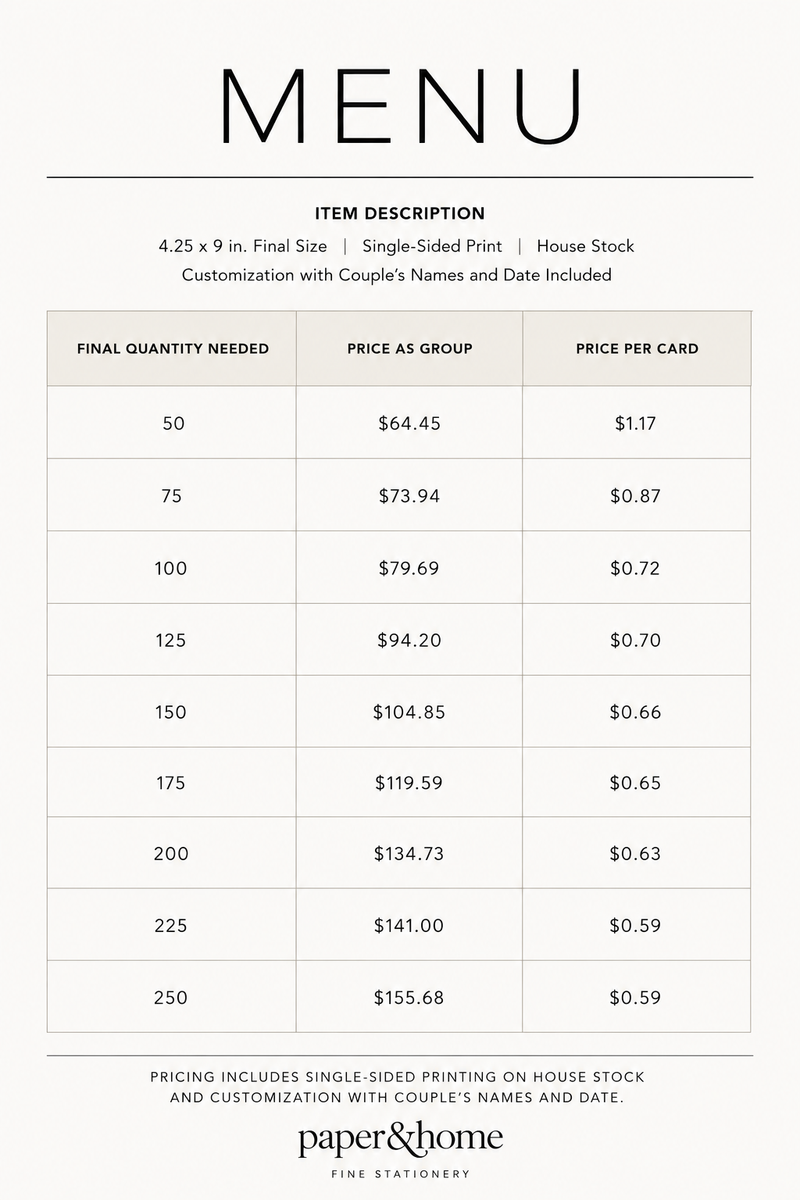Click the quantity 175 cell
This screenshot has height=1200, width=800.
(173, 783)
